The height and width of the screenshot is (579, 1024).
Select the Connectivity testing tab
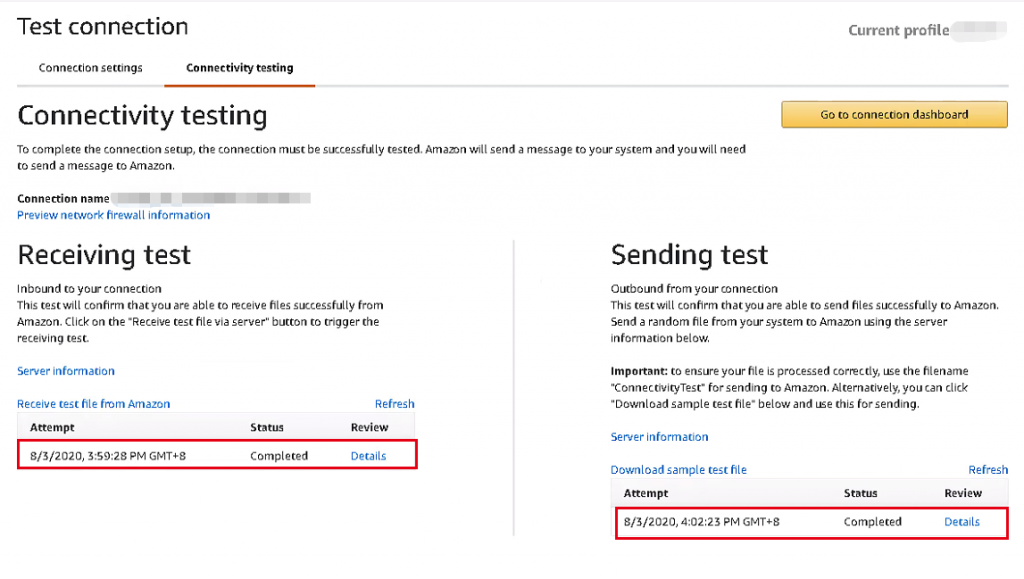[x=240, y=68]
